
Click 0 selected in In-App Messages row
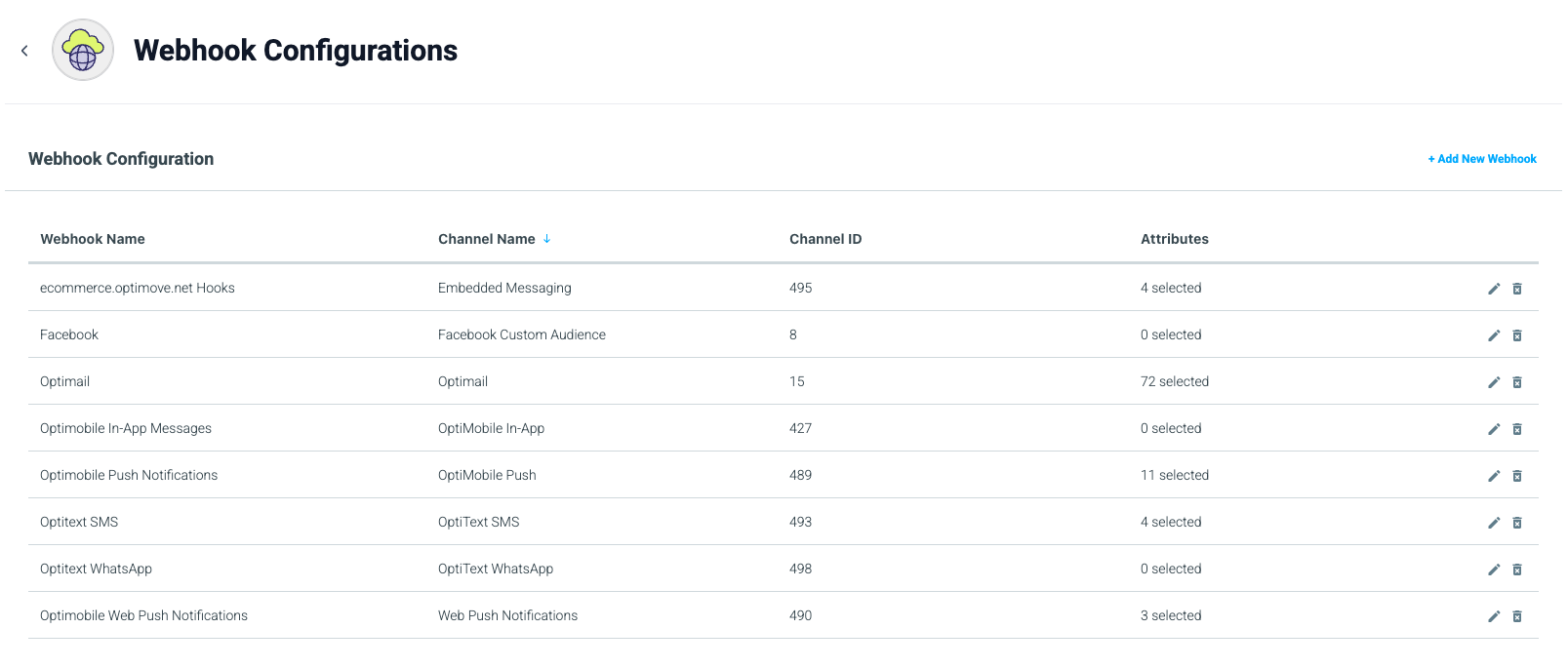(x=1171, y=428)
